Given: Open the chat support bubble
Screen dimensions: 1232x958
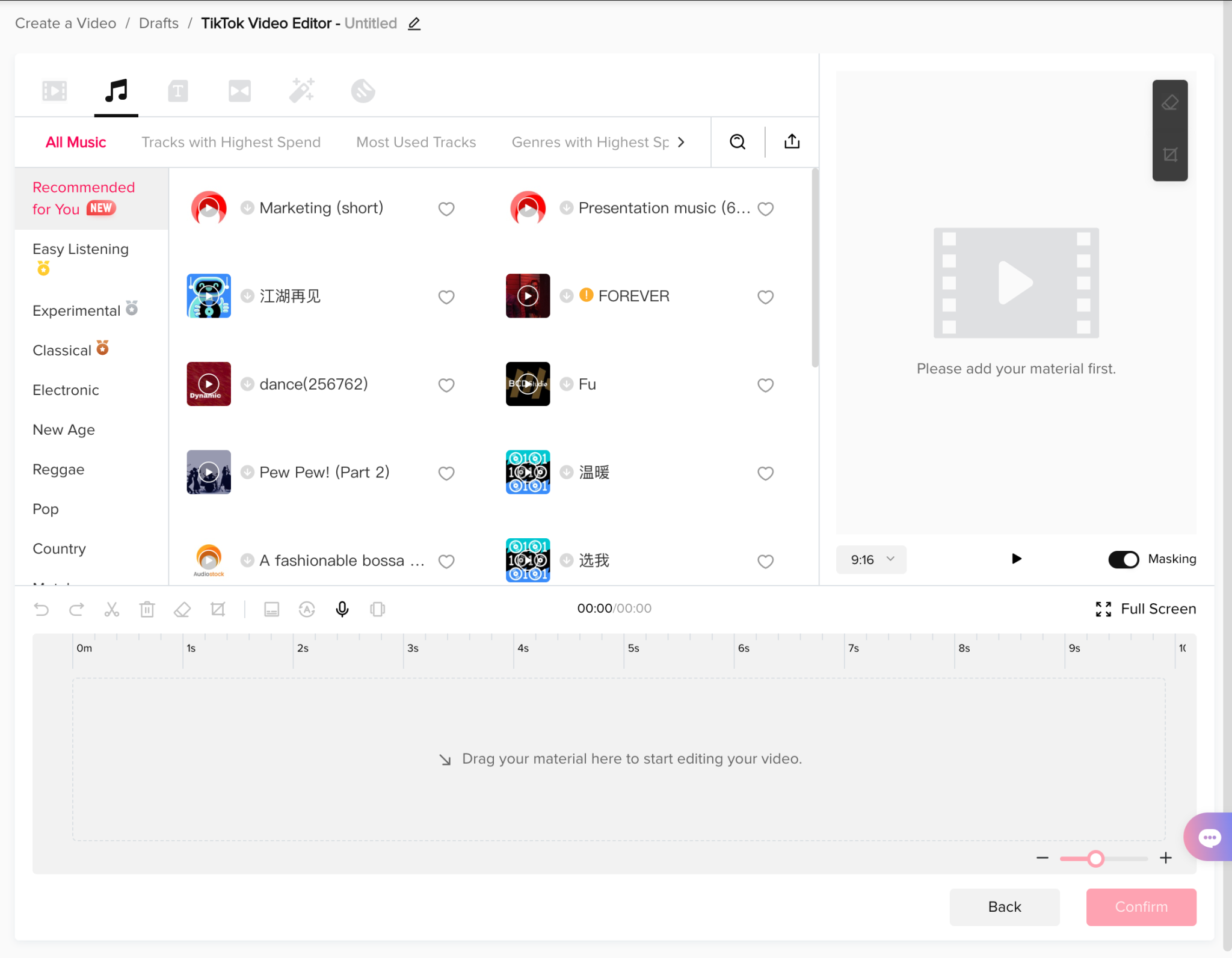Looking at the screenshot, I should pos(1209,838).
